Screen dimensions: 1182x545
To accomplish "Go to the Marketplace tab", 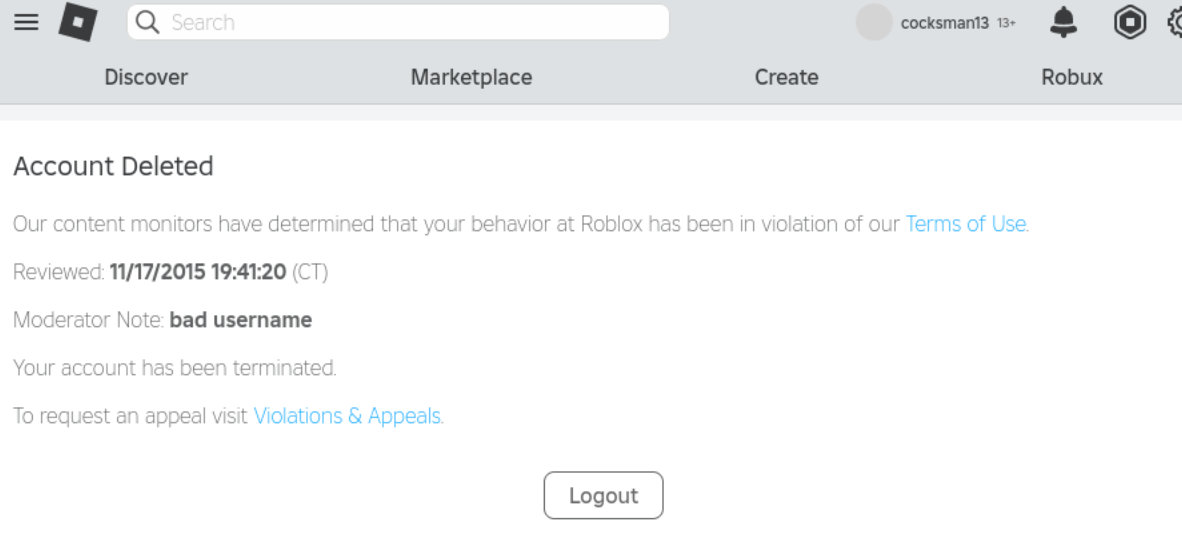I will click(471, 77).
